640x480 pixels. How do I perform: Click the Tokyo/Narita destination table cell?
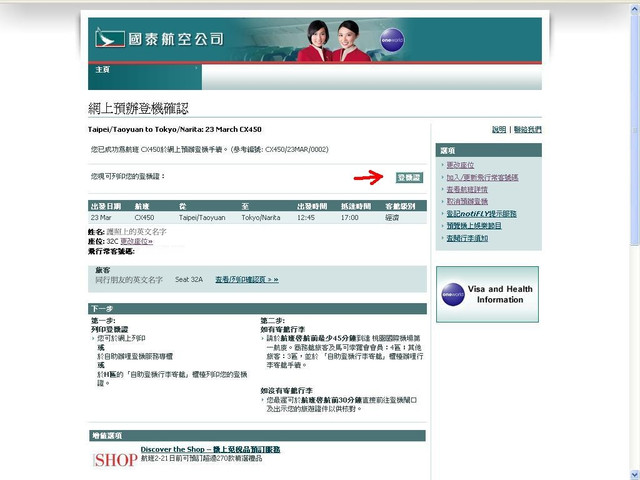(261, 218)
